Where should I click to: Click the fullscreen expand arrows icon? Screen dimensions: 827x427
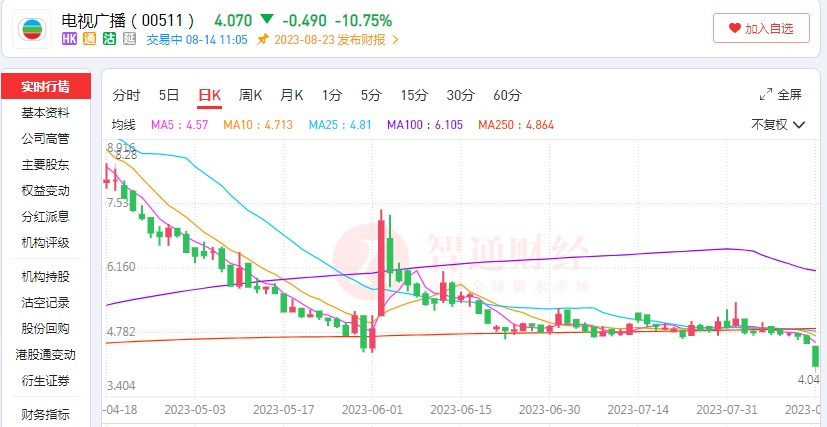coord(765,95)
